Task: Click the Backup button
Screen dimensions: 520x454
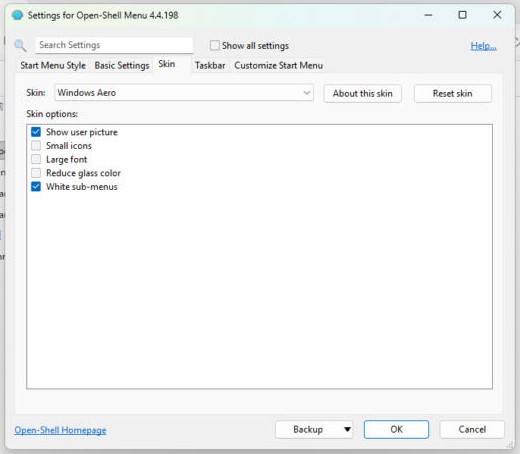Action: point(308,429)
